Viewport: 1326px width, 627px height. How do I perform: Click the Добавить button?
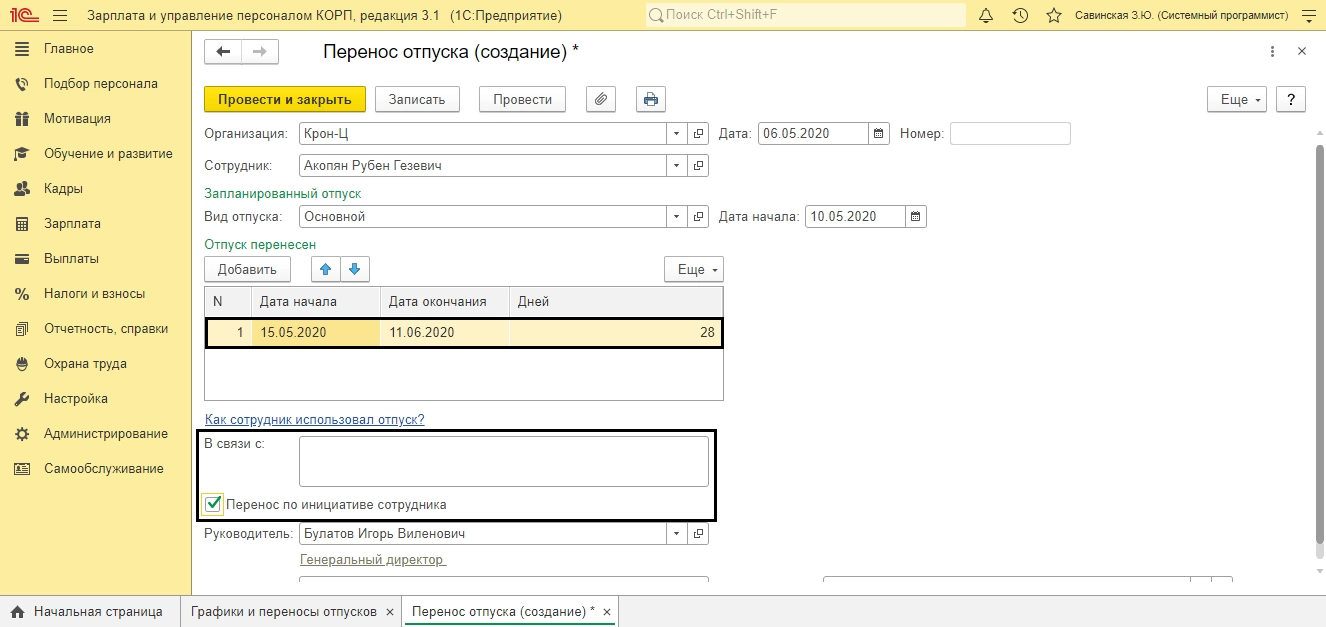[x=247, y=269]
